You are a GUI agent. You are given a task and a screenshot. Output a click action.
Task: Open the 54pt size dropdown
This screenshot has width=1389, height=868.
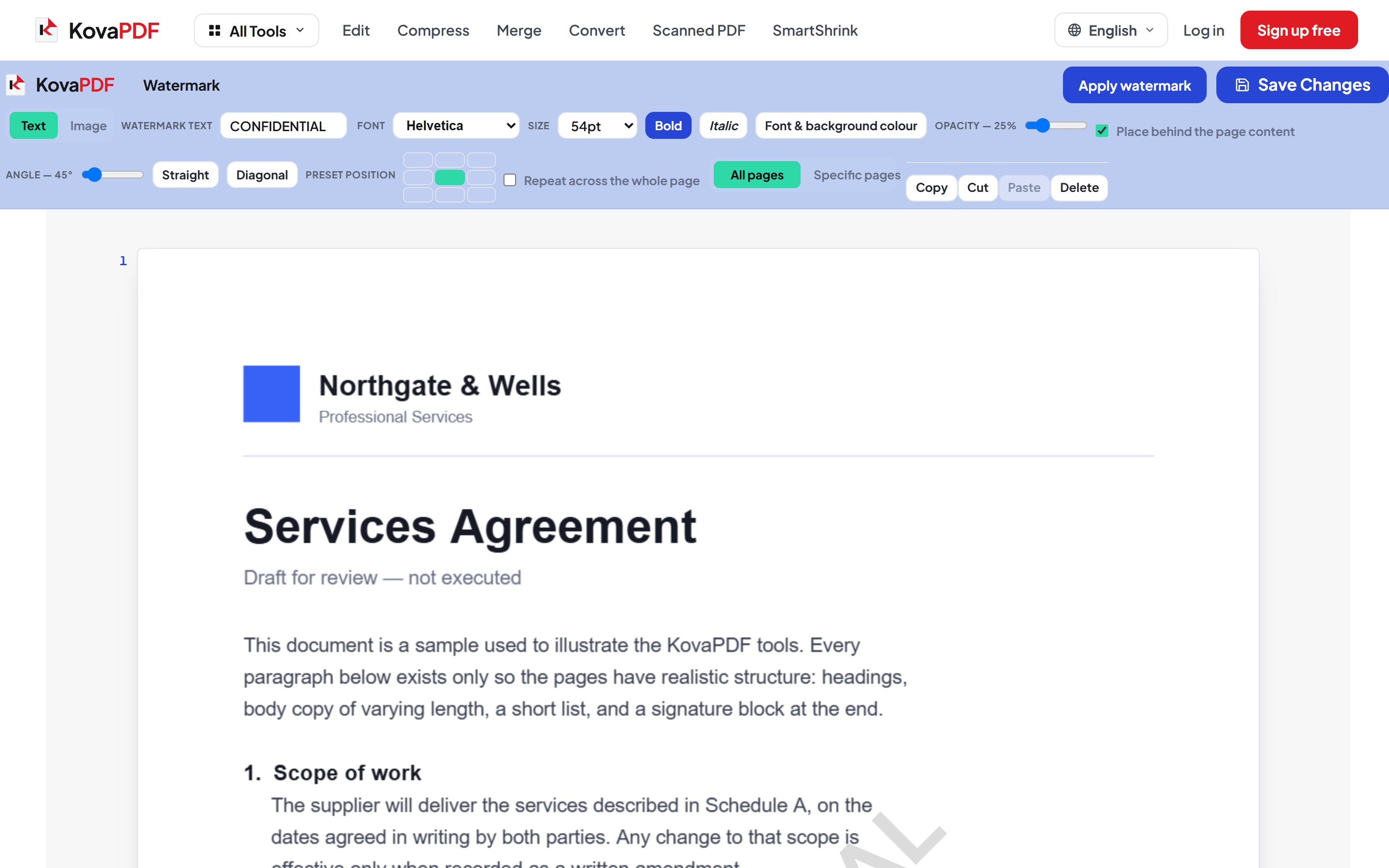597,126
